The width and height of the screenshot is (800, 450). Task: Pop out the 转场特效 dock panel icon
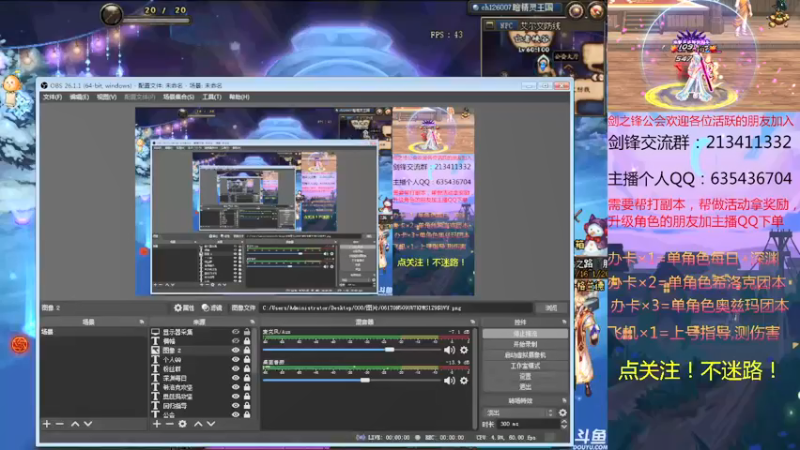(564, 401)
